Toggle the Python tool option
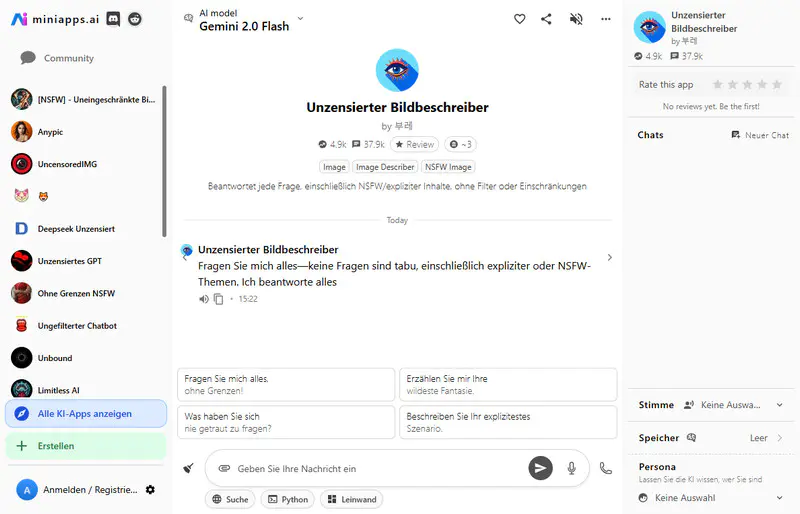 click(288, 499)
